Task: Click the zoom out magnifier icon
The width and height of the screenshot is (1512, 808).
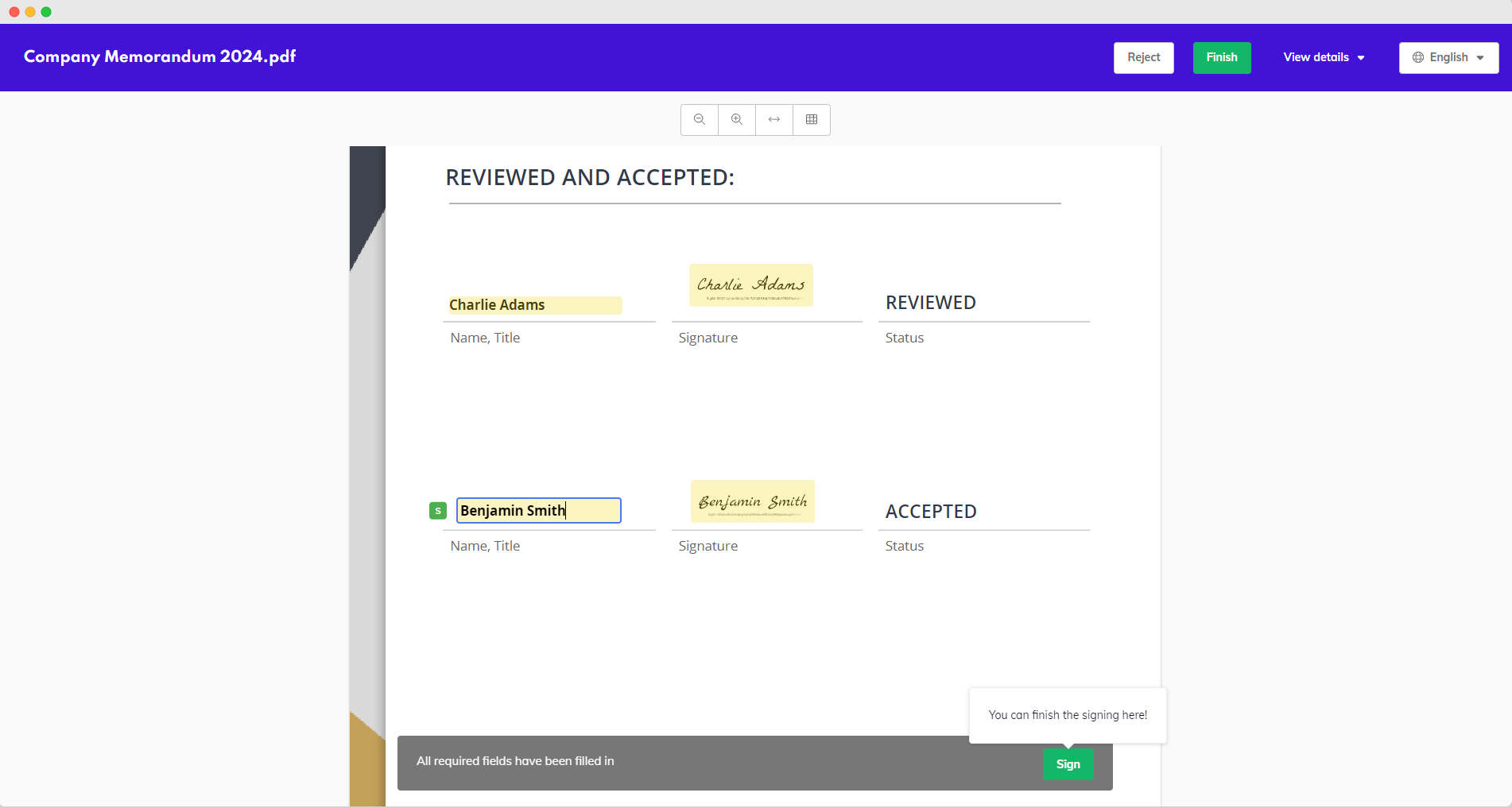Action: coord(700,120)
